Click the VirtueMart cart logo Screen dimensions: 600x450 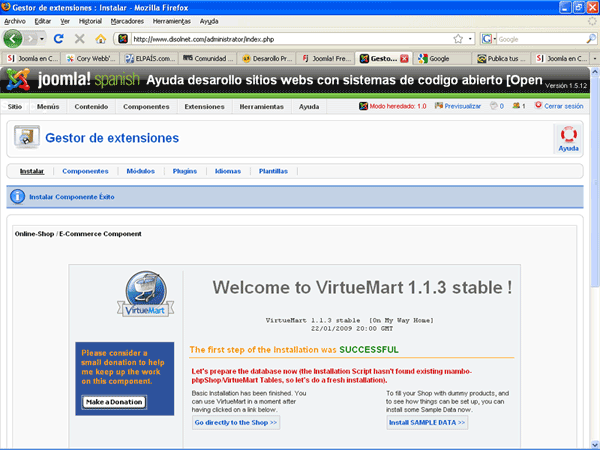pos(145,294)
